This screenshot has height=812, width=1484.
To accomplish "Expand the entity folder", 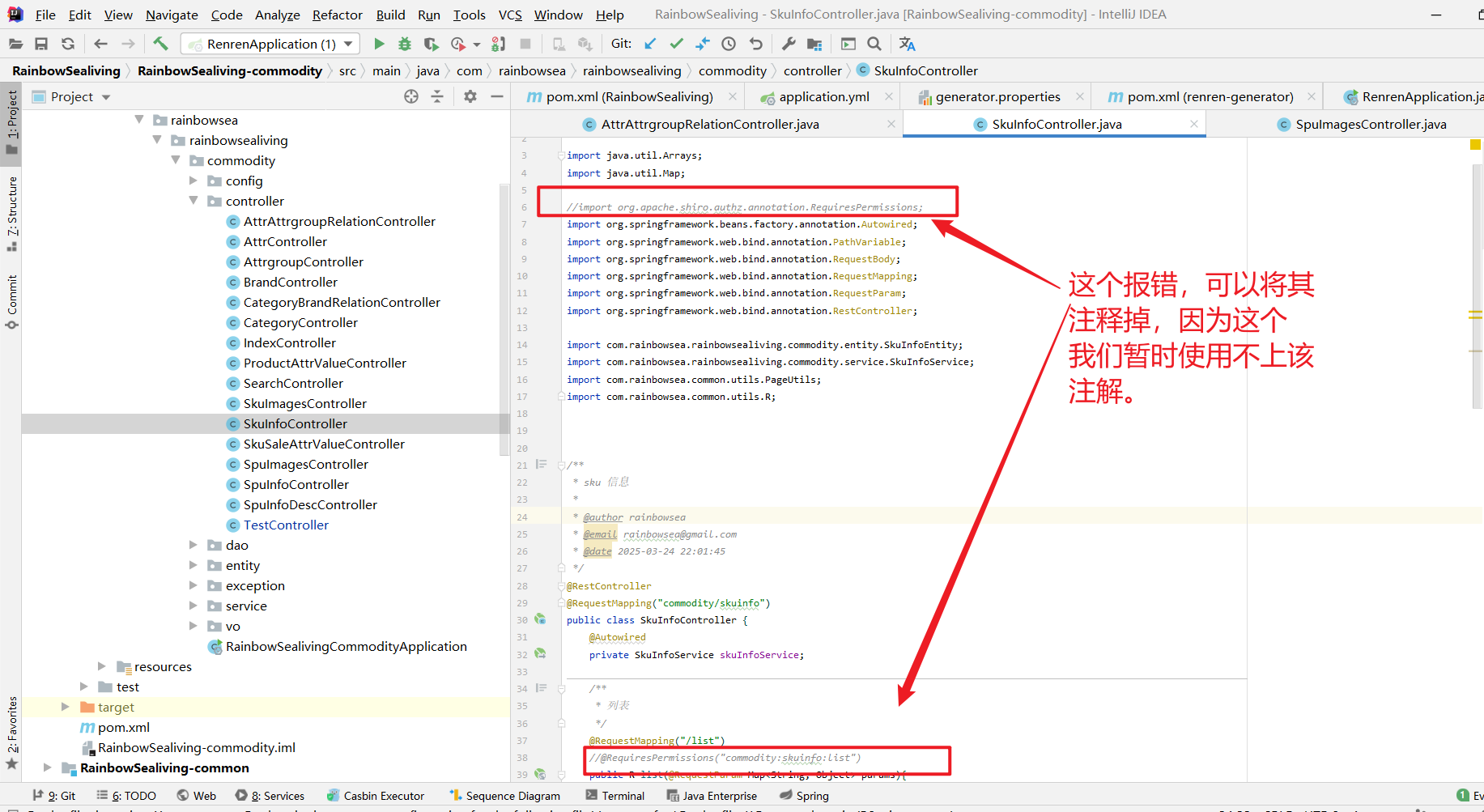I will tap(193, 565).
